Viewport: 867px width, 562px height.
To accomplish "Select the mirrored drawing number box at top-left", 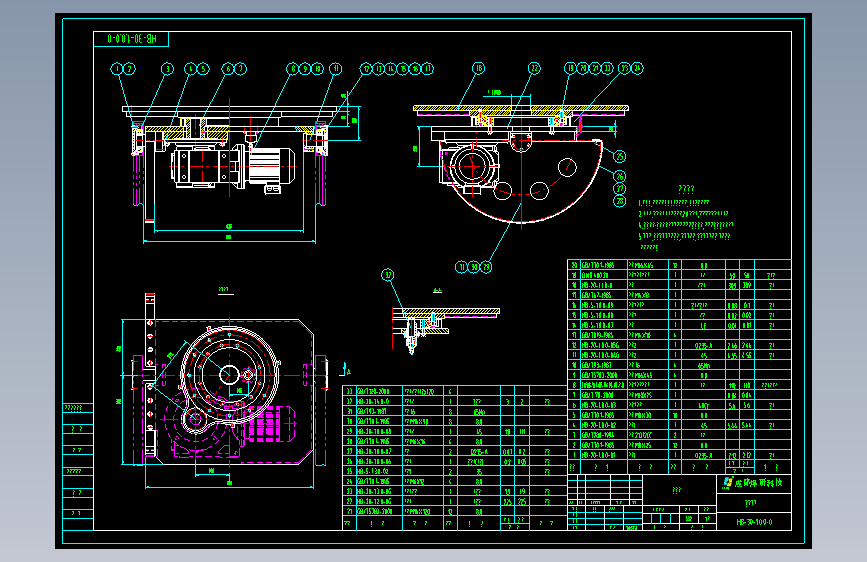I will 131,39.
